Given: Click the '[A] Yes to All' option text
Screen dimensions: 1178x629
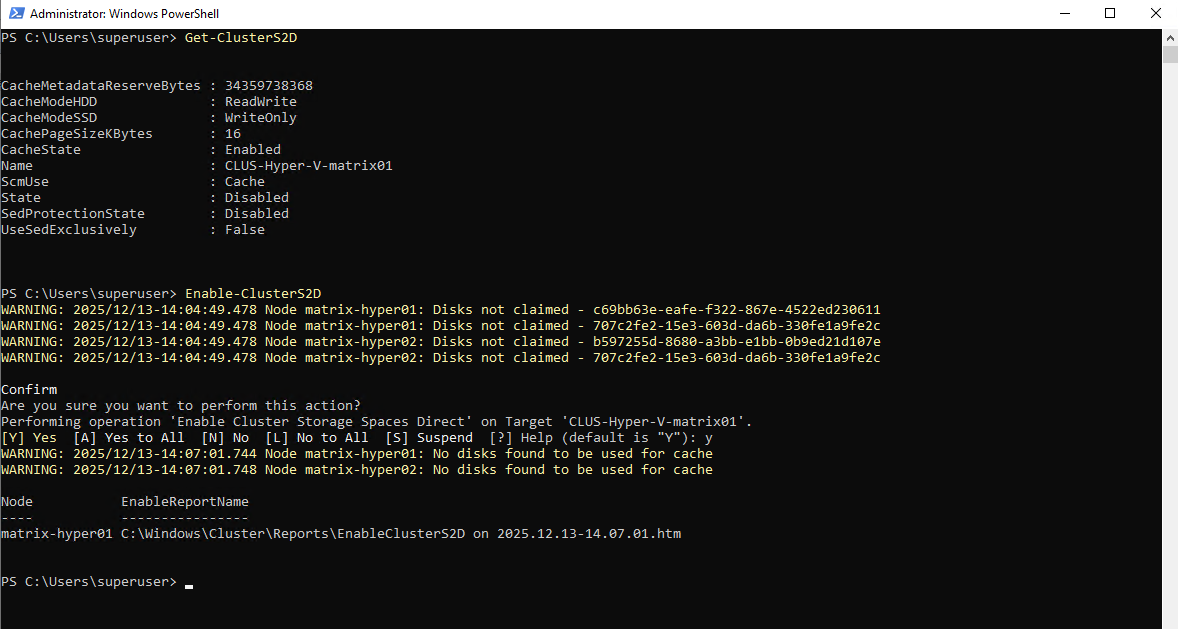Looking at the screenshot, I should point(129,438).
